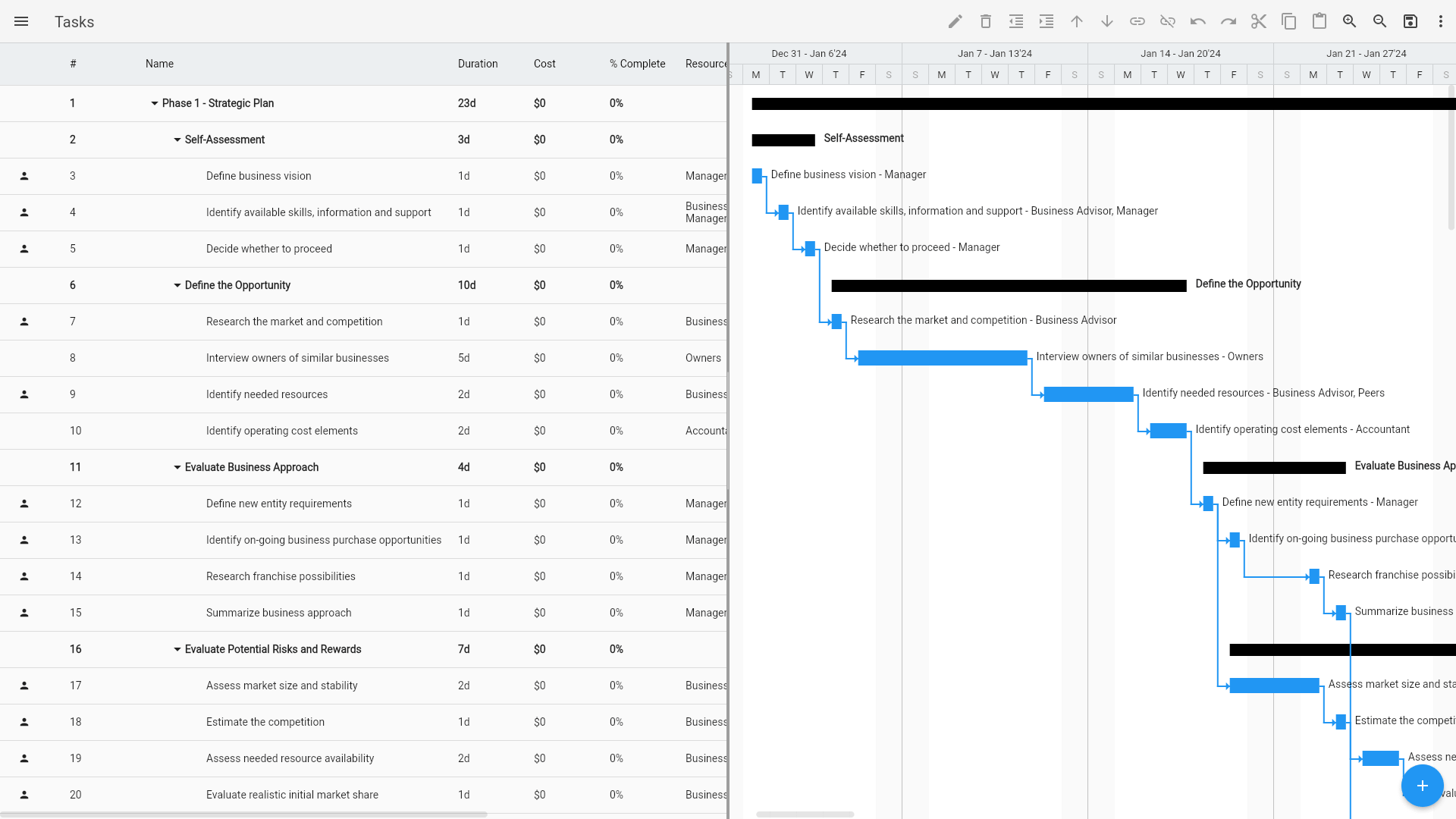Click Owners resource cell in row 8

(703, 358)
